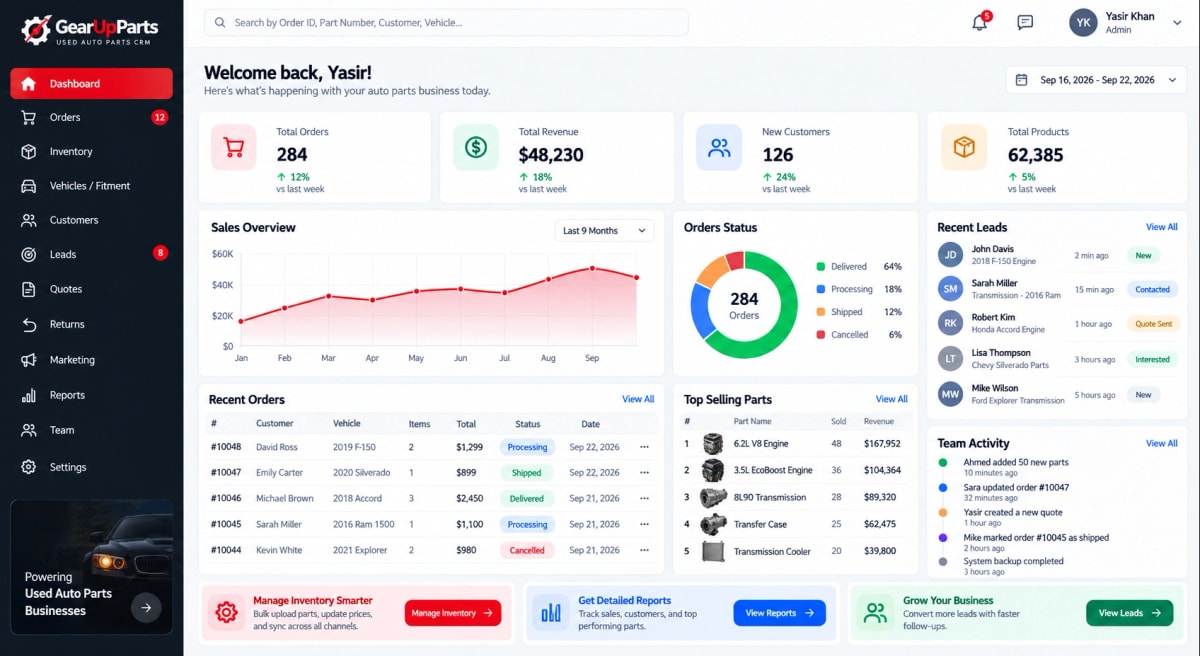Screen dimensions: 1200x656
Task: Open Marketing in the sidebar
Action: pyautogui.click(x=91, y=360)
